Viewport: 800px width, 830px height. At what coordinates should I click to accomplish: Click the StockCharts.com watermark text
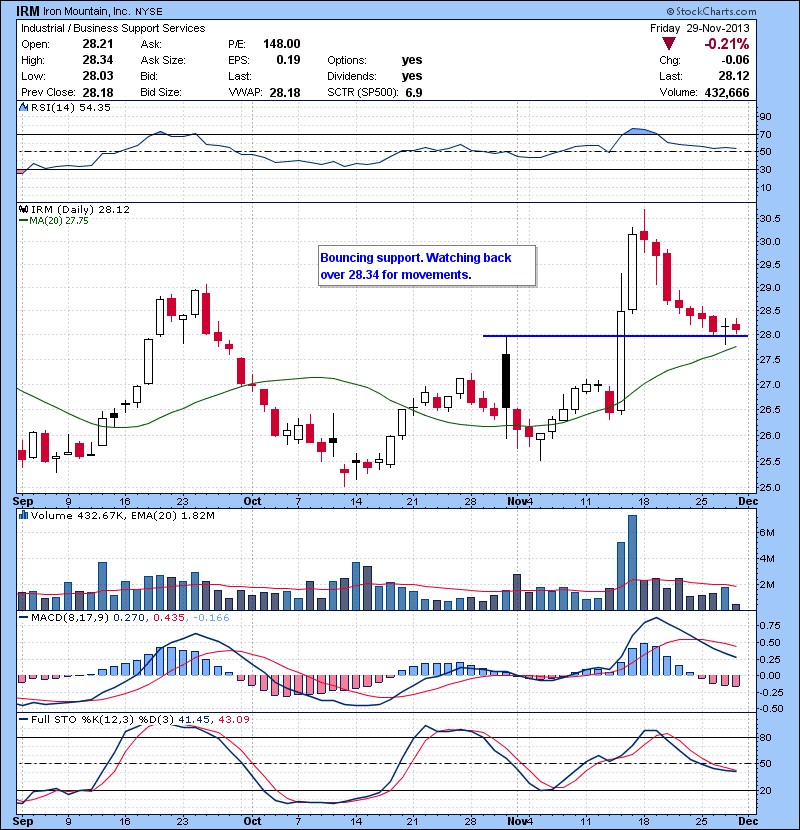pyautogui.click(x=712, y=11)
